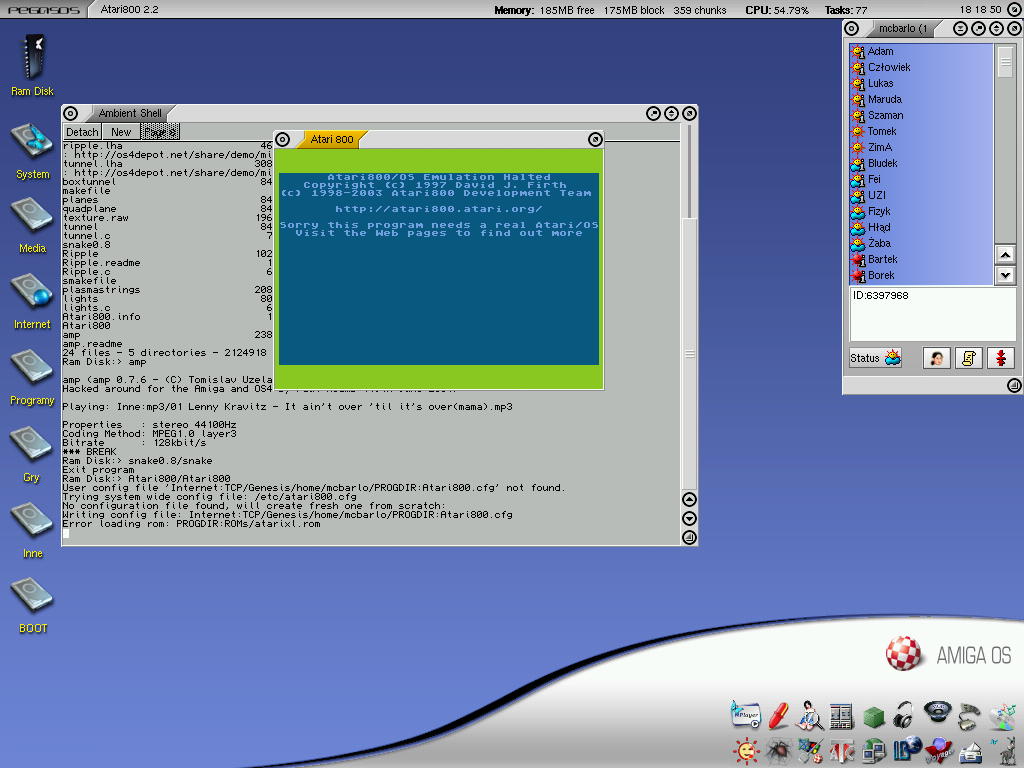Screen dimensions: 1024x768
Task: Click the Ambient Shell scroll up arrow
Action: 689,500
